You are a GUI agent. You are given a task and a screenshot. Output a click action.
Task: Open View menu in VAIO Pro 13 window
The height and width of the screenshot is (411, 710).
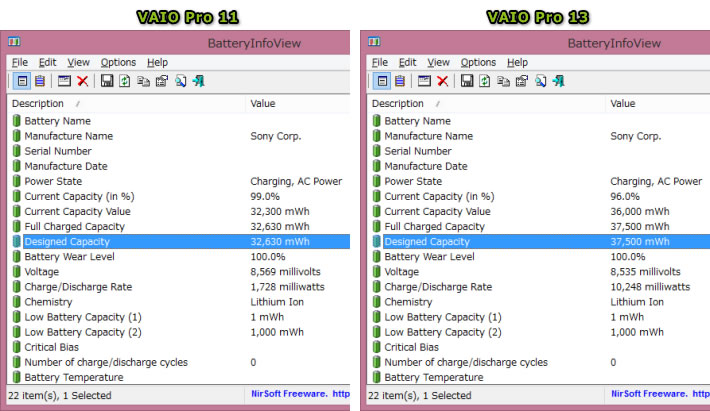pyautogui.click(x=438, y=62)
